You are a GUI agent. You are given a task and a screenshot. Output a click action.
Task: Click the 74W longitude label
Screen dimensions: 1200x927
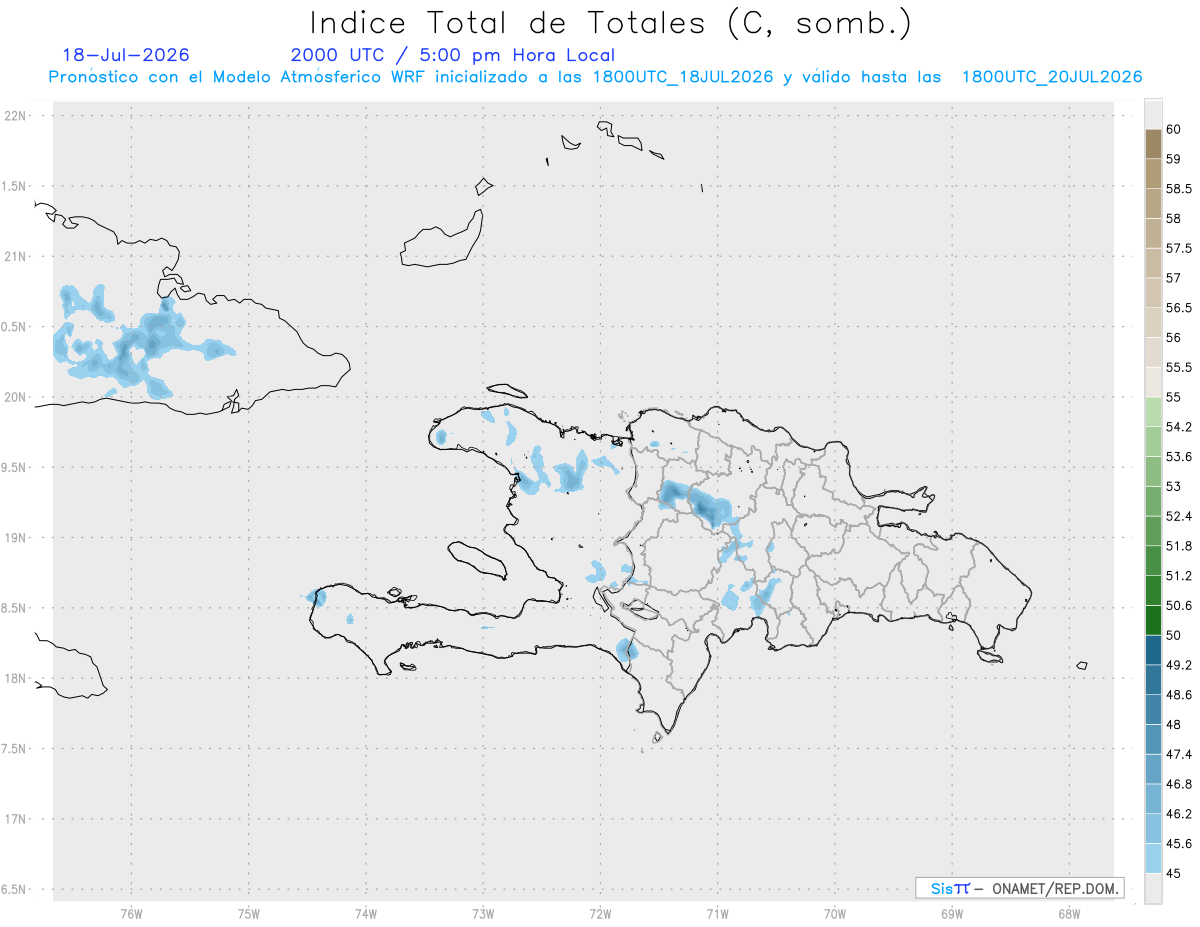tap(366, 914)
